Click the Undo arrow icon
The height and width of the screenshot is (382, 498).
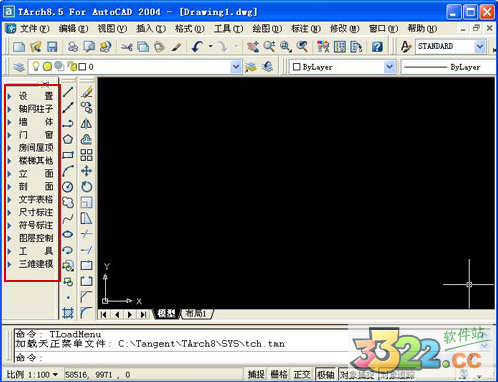(197, 47)
